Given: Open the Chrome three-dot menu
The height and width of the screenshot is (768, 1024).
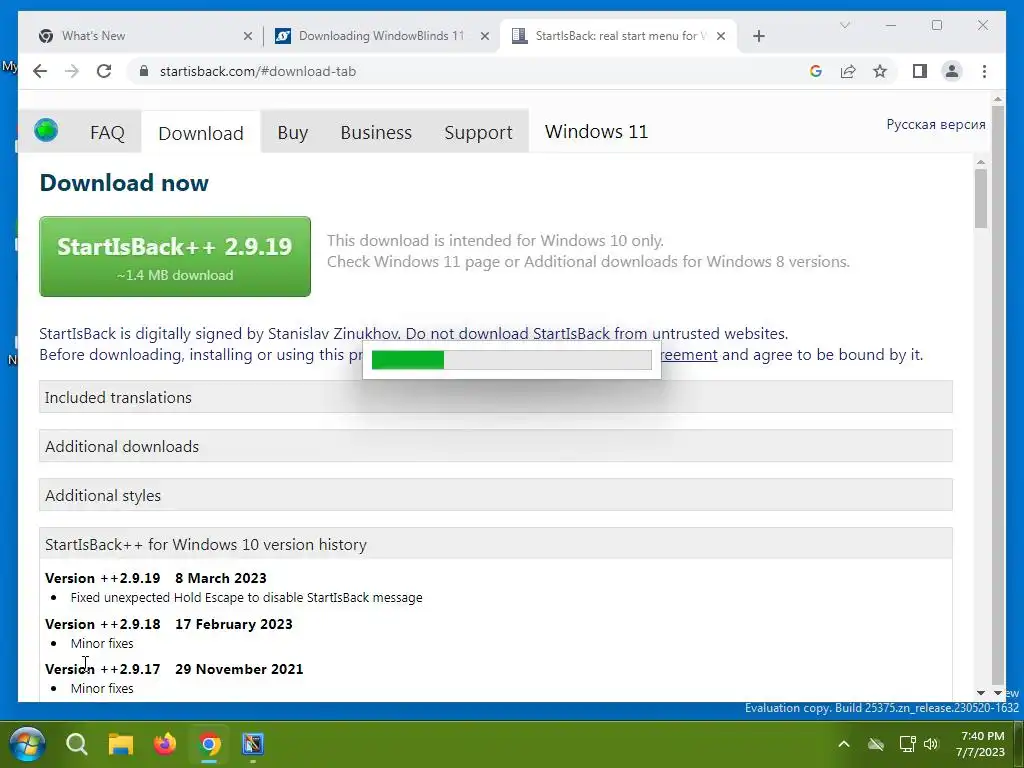Looking at the screenshot, I should coord(984,71).
